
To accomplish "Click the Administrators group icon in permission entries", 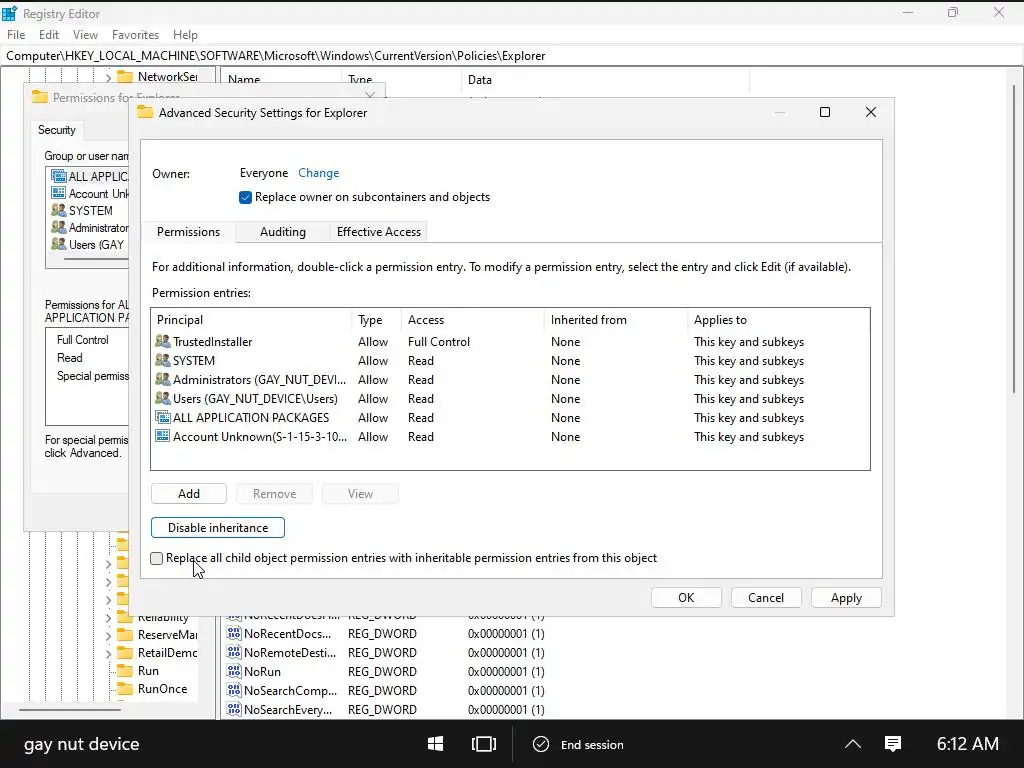I will [163, 379].
